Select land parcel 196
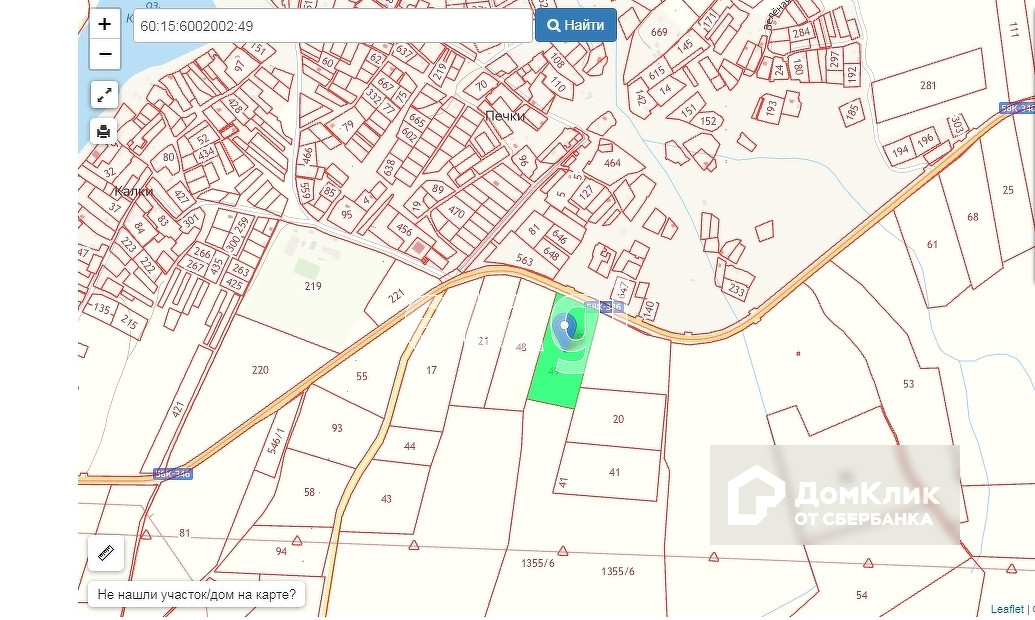The image size is (1035, 620). pyautogui.click(x=925, y=139)
